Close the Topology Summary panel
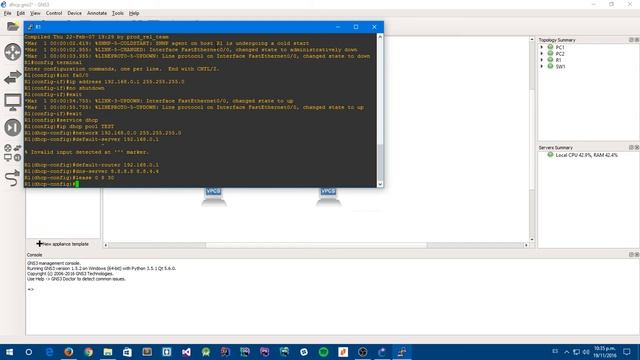The height and width of the screenshot is (360, 640). [x=636, y=40]
